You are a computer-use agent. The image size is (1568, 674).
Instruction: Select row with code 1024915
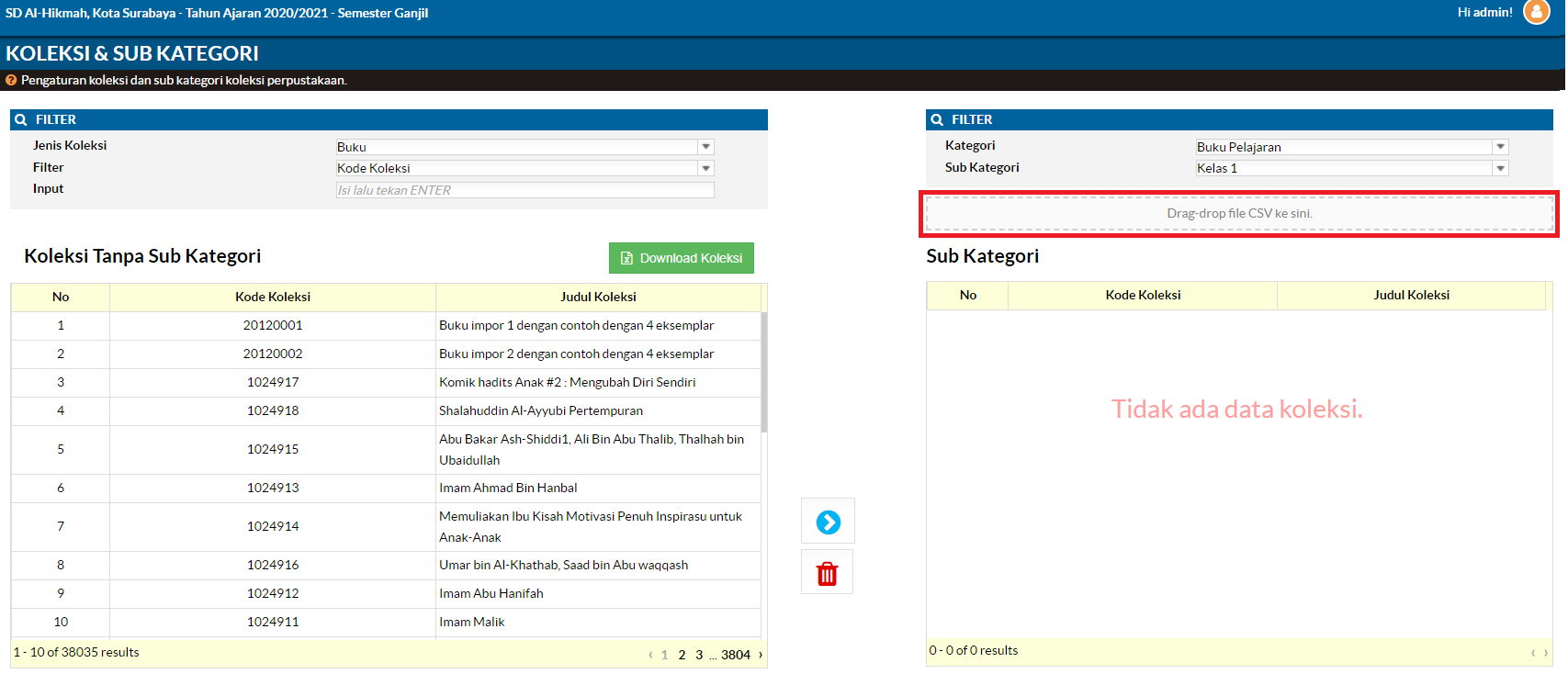click(x=386, y=450)
